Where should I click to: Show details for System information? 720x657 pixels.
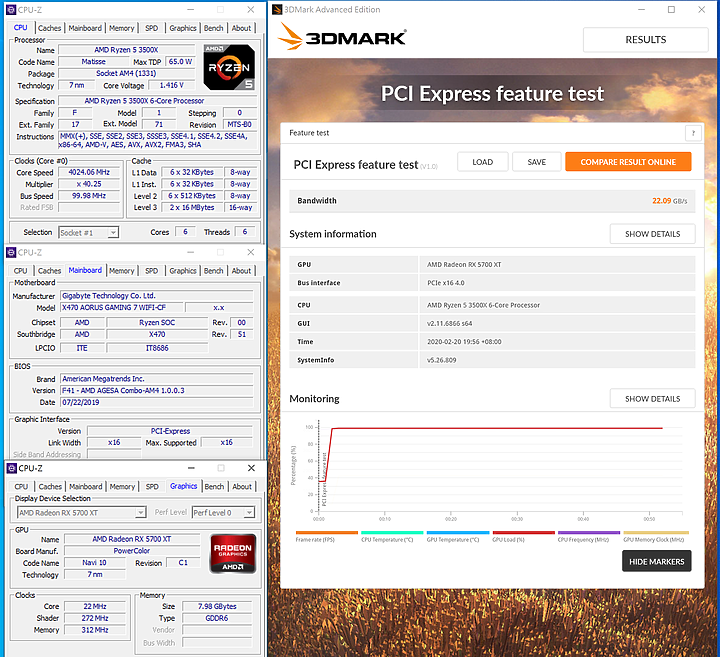pos(652,234)
